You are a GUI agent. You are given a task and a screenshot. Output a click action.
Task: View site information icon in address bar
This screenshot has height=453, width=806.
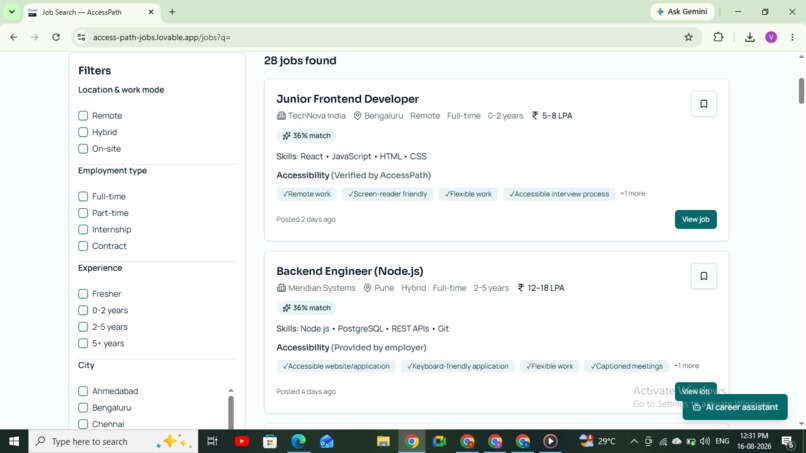81,37
